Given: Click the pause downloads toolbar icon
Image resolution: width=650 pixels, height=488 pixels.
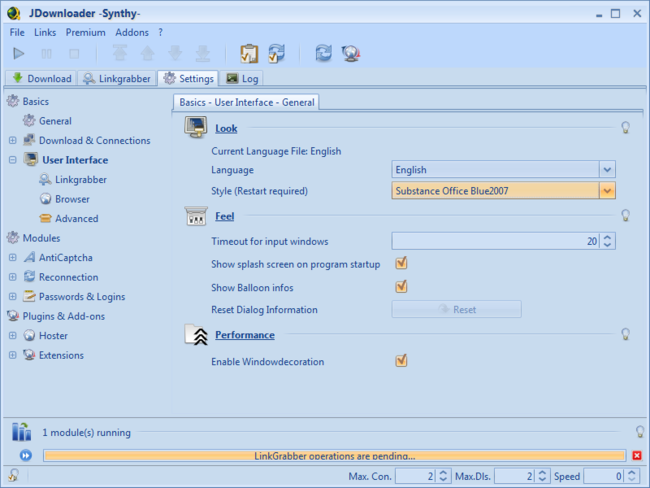Looking at the screenshot, I should pyautogui.click(x=46, y=53).
